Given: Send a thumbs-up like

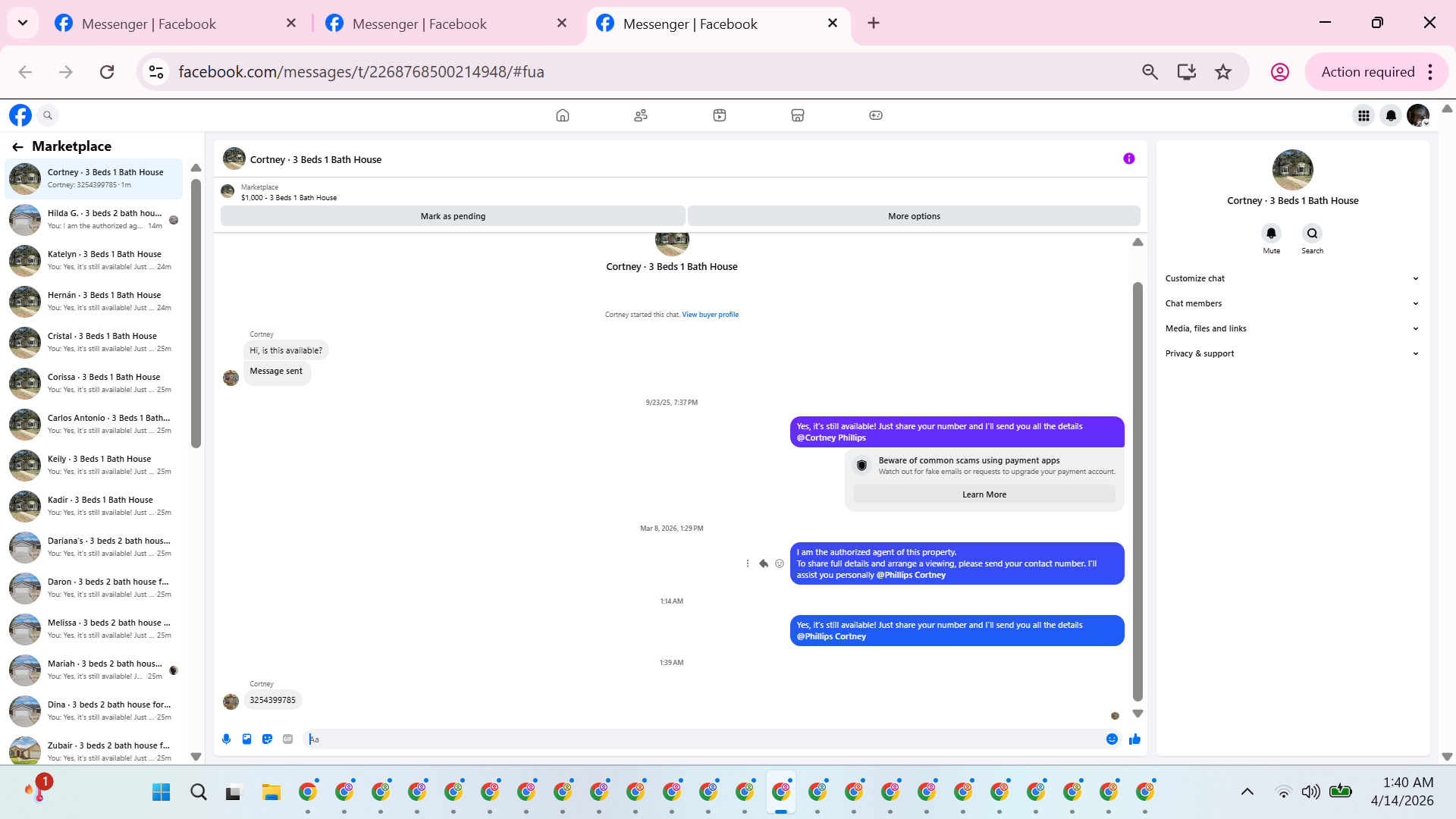Looking at the screenshot, I should (1134, 739).
